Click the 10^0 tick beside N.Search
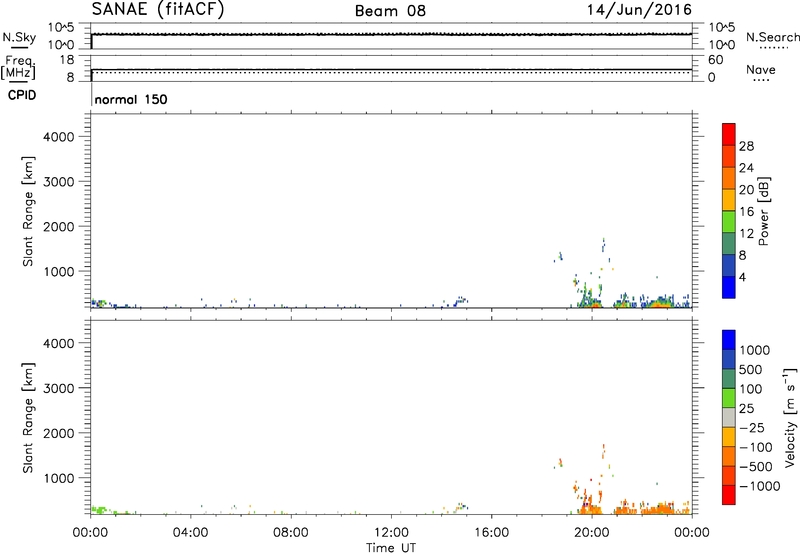The image size is (800, 554). click(x=721, y=45)
